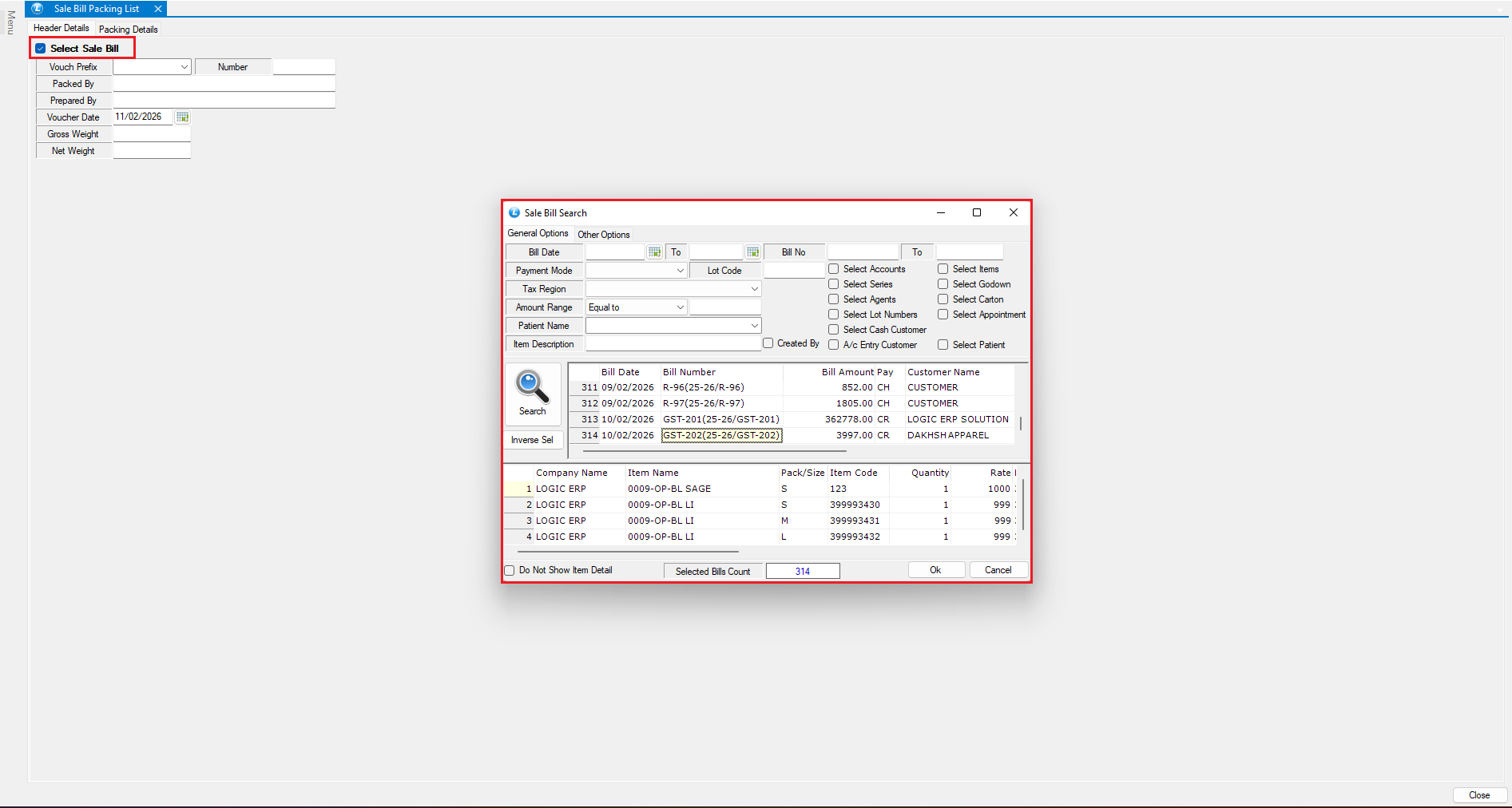Viewport: 1512px width, 808px height.
Task: Uncheck the Select Sale Bill checkbox
Action: coord(41,49)
